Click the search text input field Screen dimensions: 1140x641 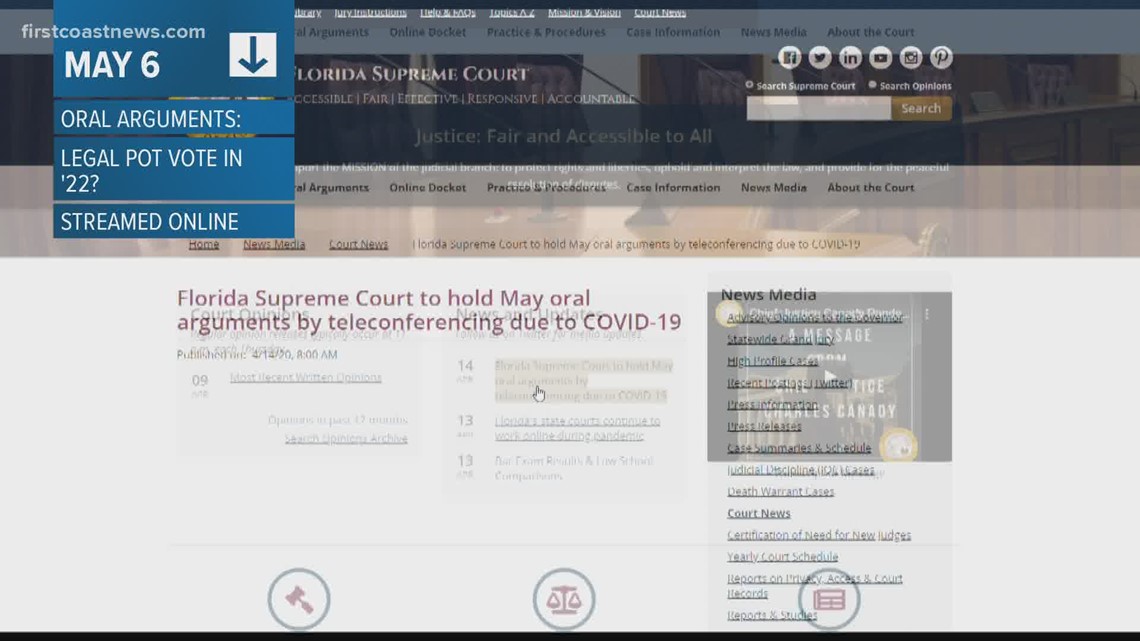(x=819, y=108)
